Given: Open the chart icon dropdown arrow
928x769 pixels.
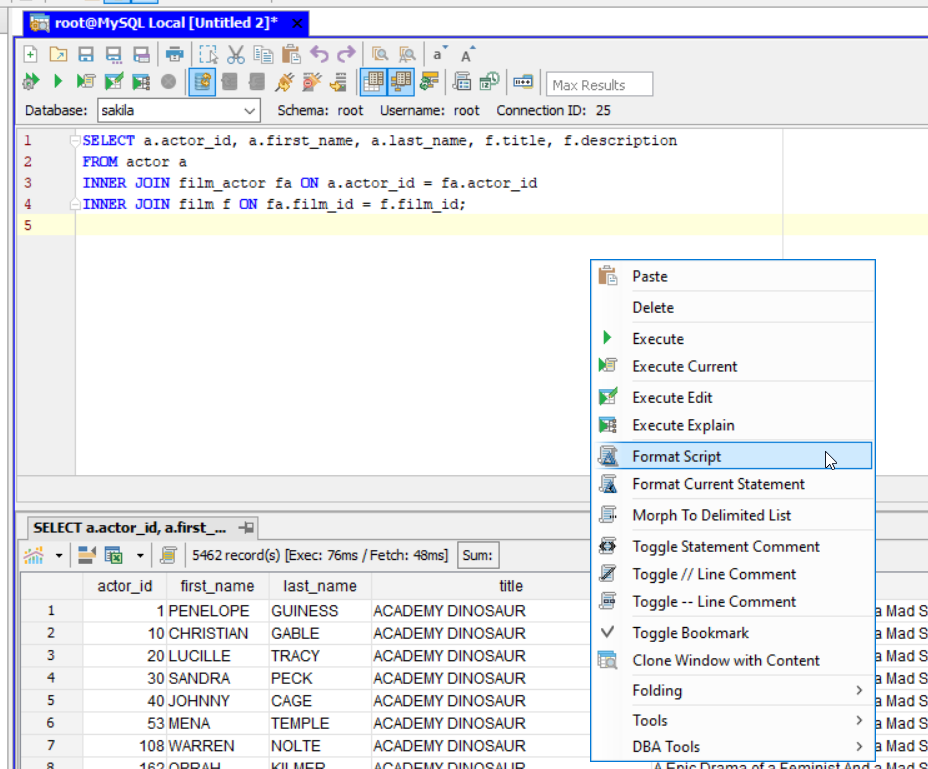Looking at the screenshot, I should point(59,555).
